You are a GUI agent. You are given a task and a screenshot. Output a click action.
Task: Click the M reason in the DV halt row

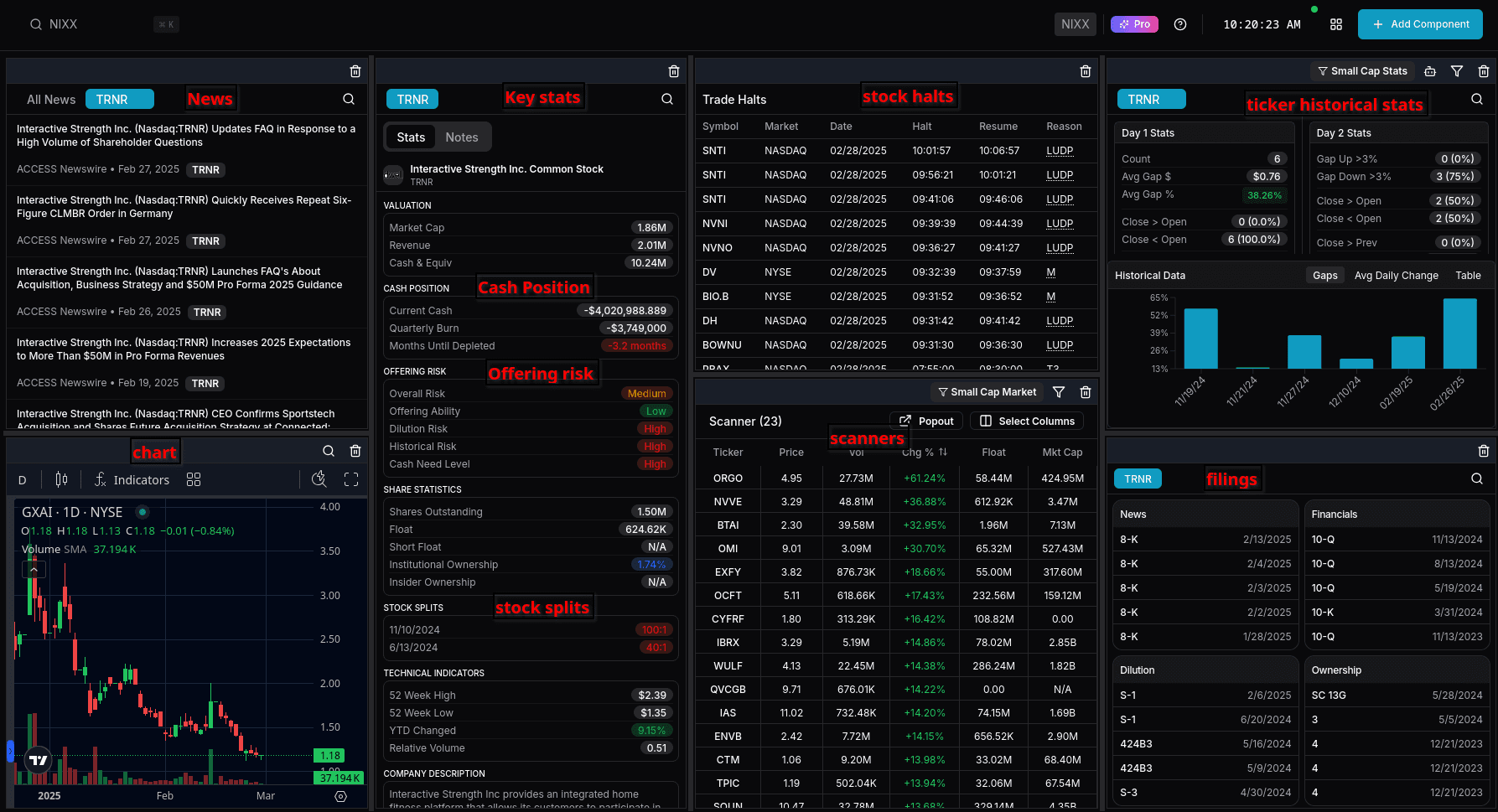pyautogui.click(x=1051, y=272)
